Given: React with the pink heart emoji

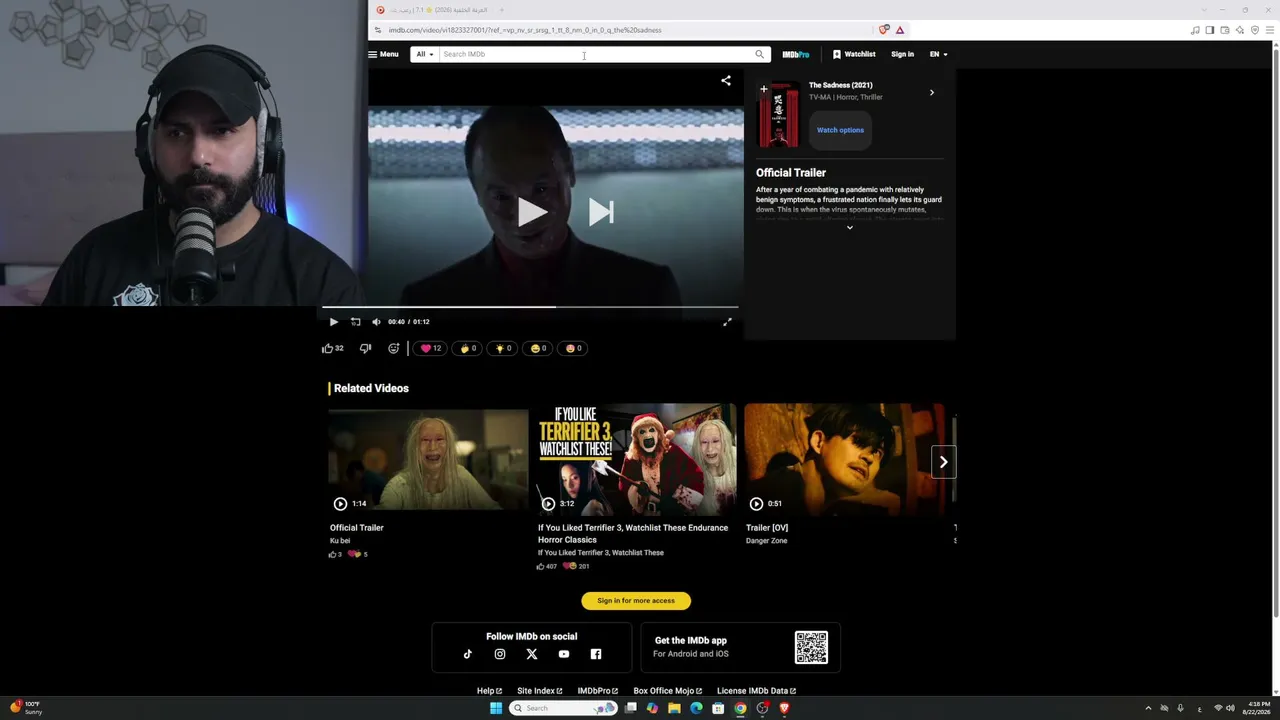Looking at the screenshot, I should [431, 348].
